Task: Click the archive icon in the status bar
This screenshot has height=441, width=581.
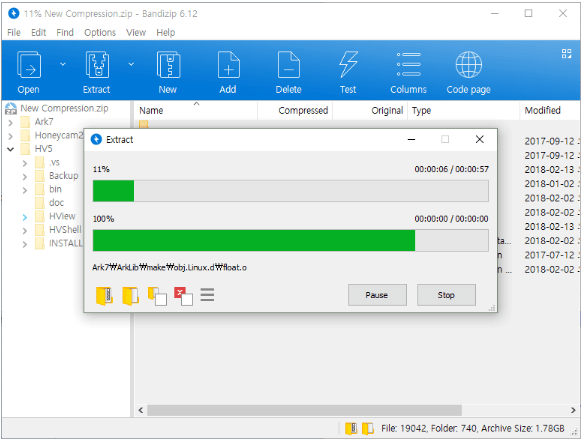Action: [351, 428]
